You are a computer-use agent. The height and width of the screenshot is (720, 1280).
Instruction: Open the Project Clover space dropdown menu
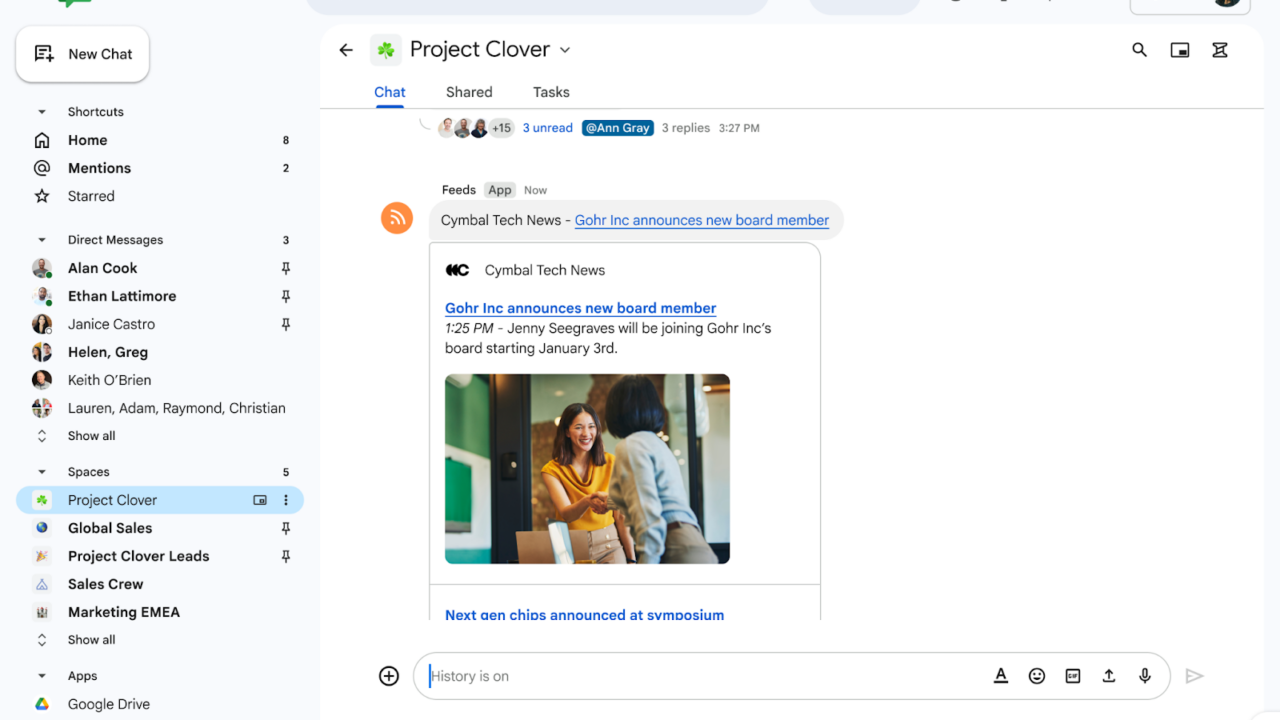pos(565,49)
